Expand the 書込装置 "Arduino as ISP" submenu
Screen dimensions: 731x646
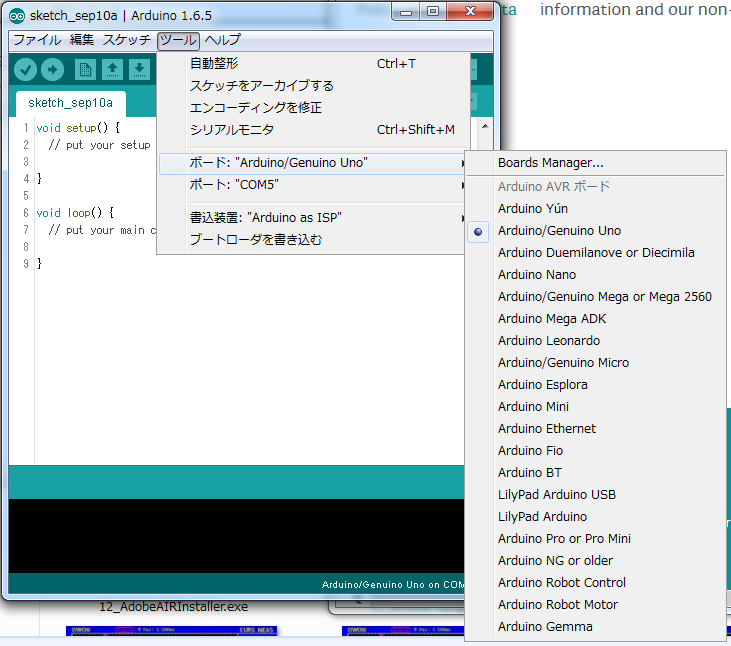point(312,218)
